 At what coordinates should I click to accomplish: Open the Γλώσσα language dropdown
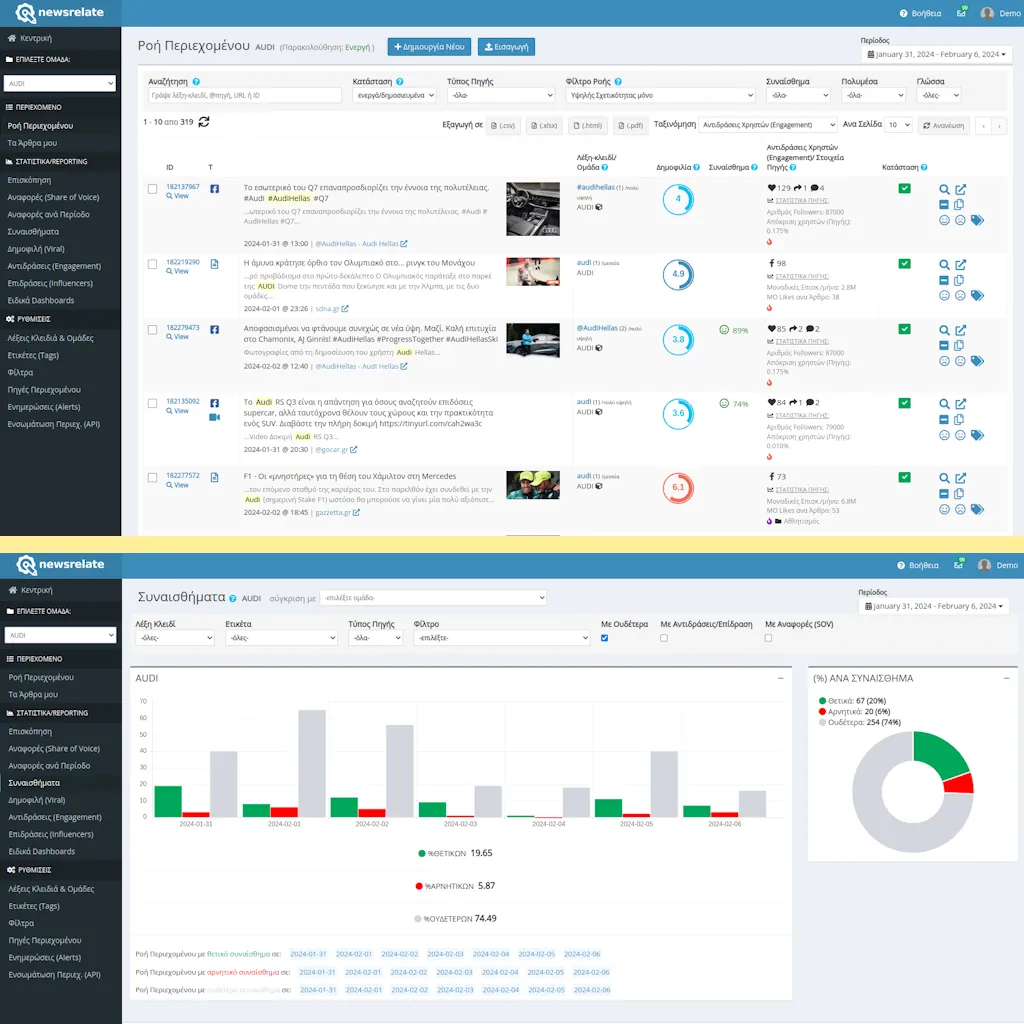(x=938, y=95)
